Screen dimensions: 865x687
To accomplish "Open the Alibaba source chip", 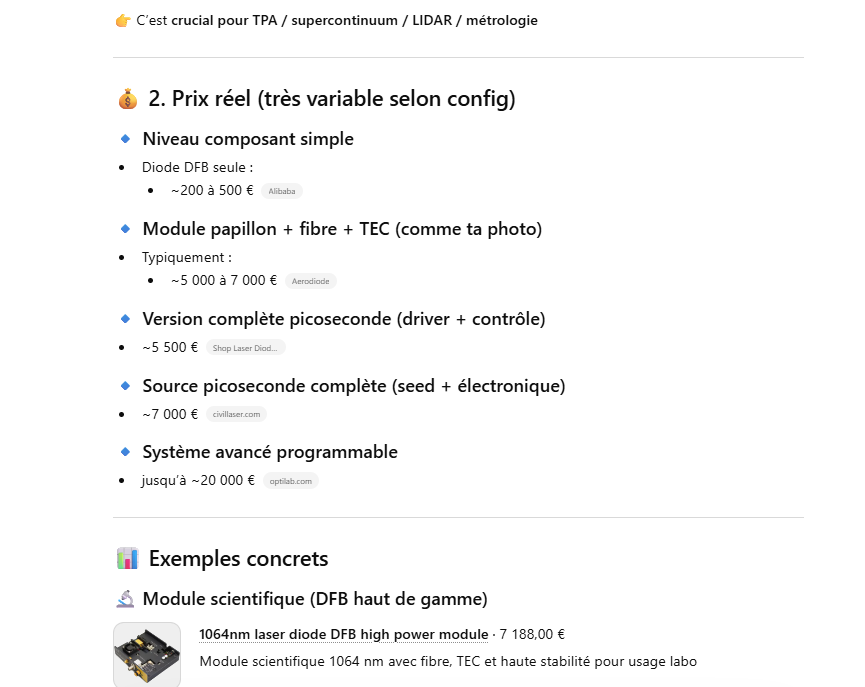I will click(282, 191).
